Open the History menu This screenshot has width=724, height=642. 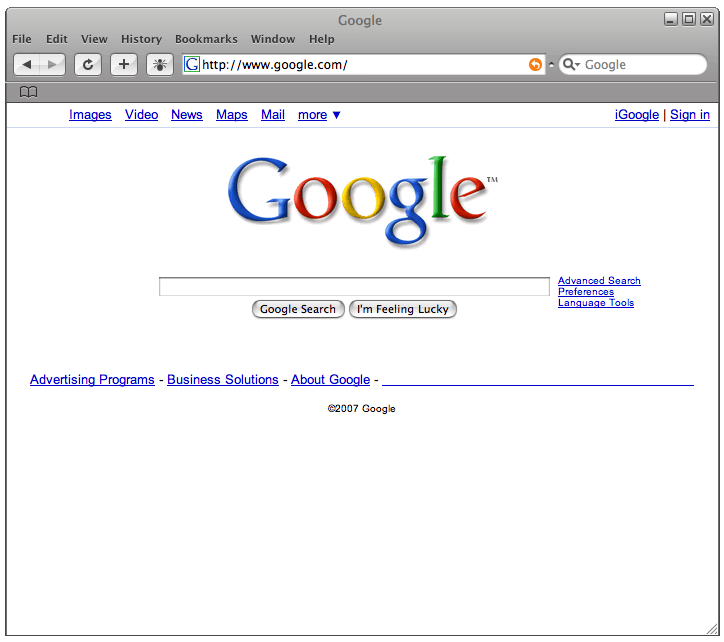pos(141,39)
